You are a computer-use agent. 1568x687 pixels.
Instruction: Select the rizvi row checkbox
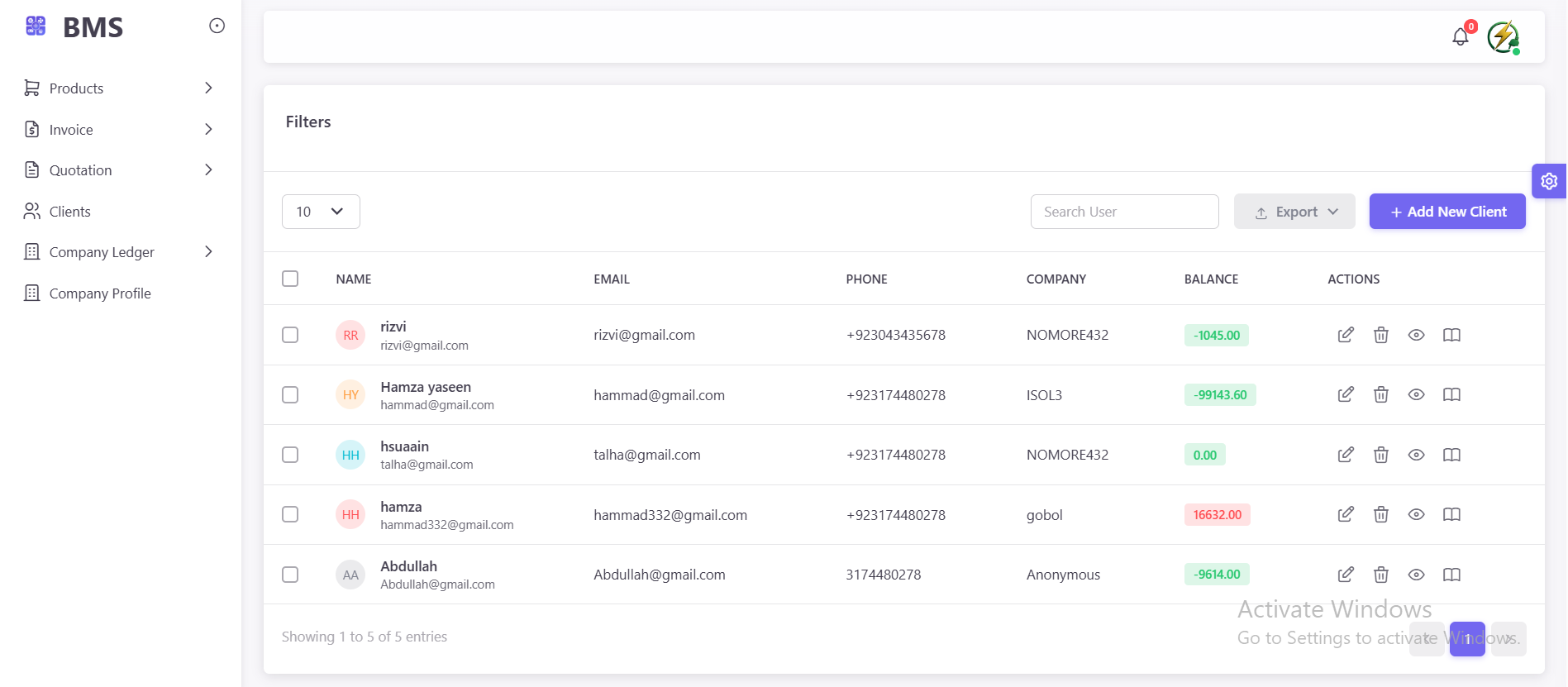click(x=290, y=335)
